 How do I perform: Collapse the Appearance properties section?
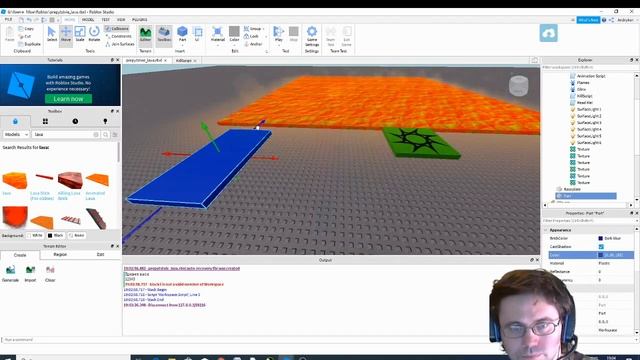pyautogui.click(x=545, y=230)
